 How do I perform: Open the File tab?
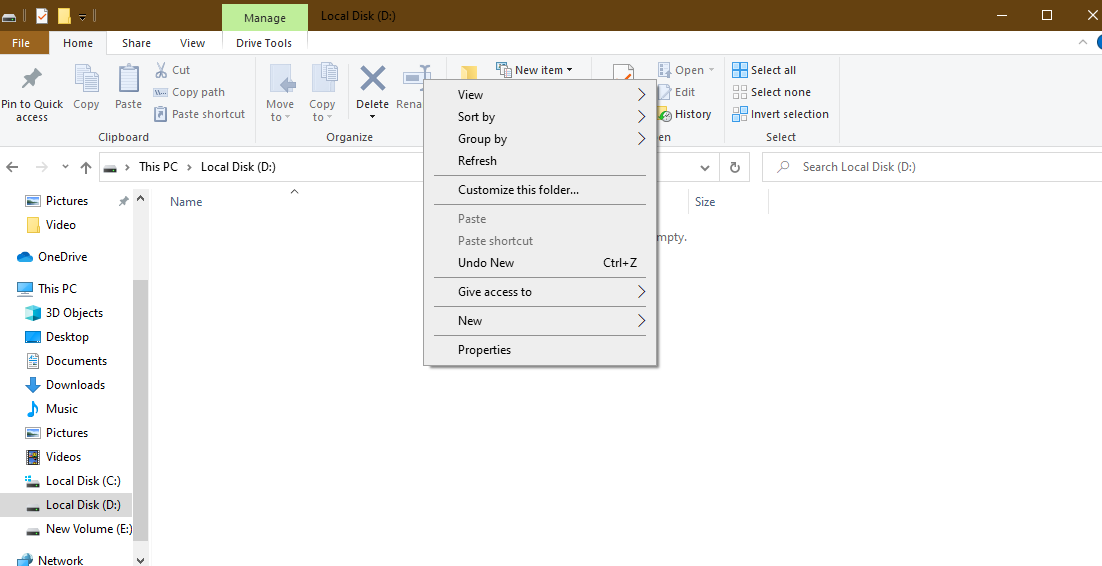21,43
